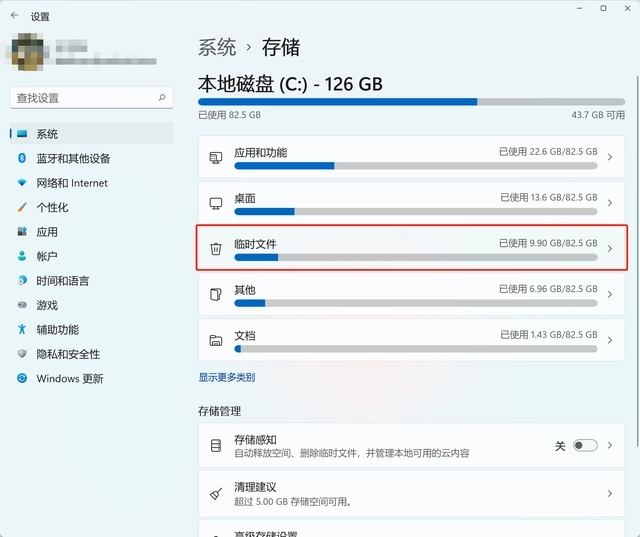Click the person icon beside 帐户
Image resolution: width=640 pixels, height=537 pixels.
point(22,256)
